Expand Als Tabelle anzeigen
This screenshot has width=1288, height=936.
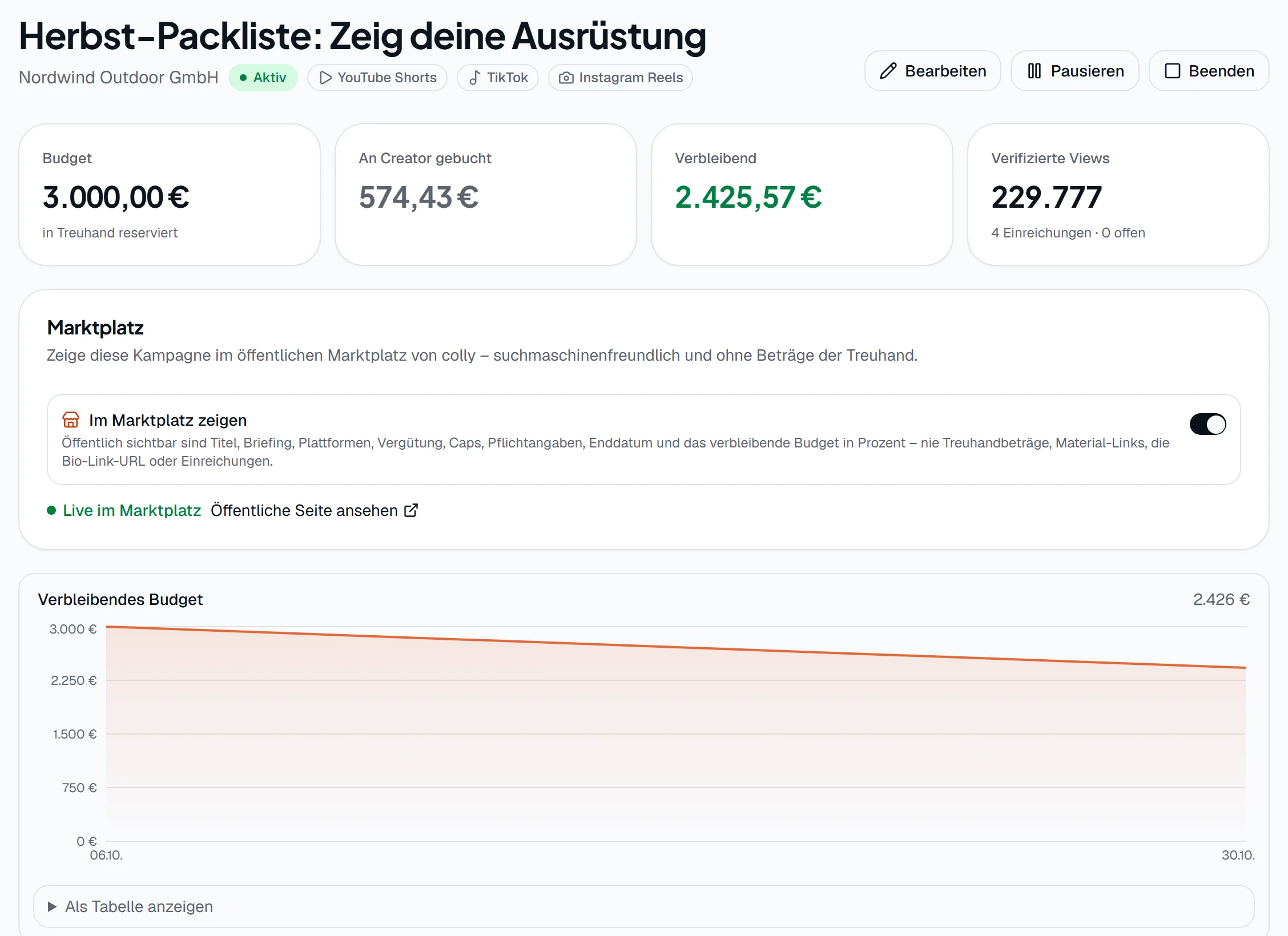tap(643, 906)
